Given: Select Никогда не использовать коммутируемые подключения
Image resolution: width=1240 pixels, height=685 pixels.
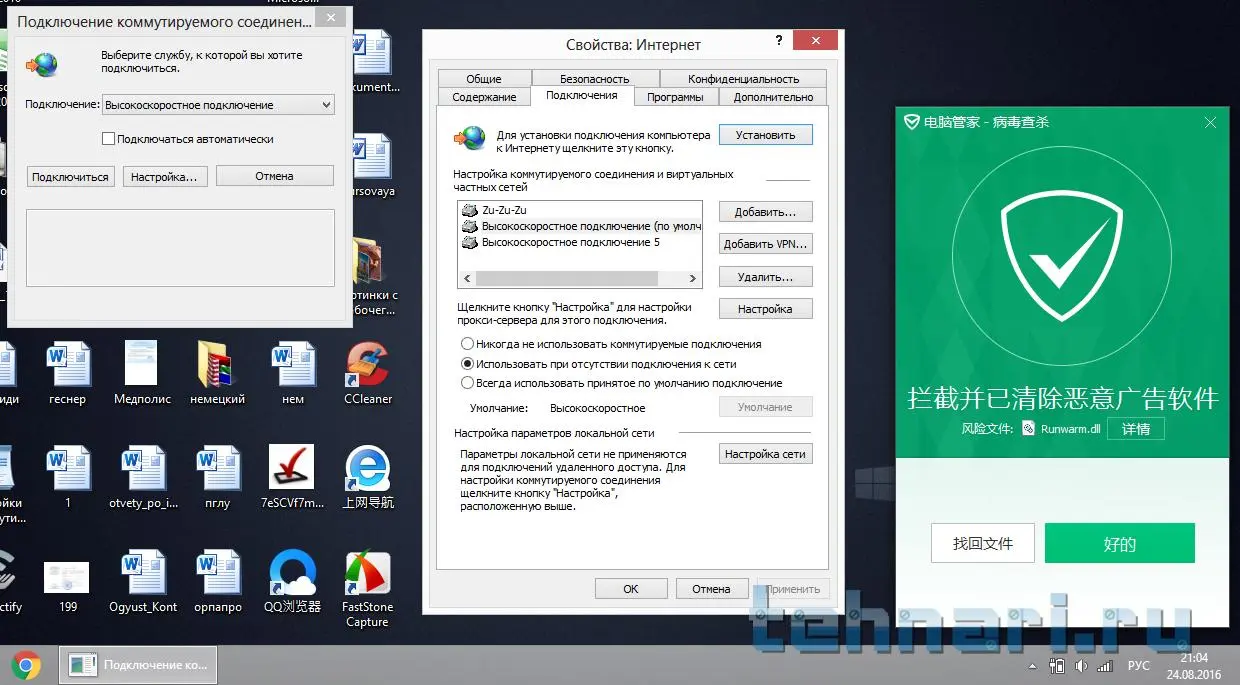Looking at the screenshot, I should tap(467, 344).
